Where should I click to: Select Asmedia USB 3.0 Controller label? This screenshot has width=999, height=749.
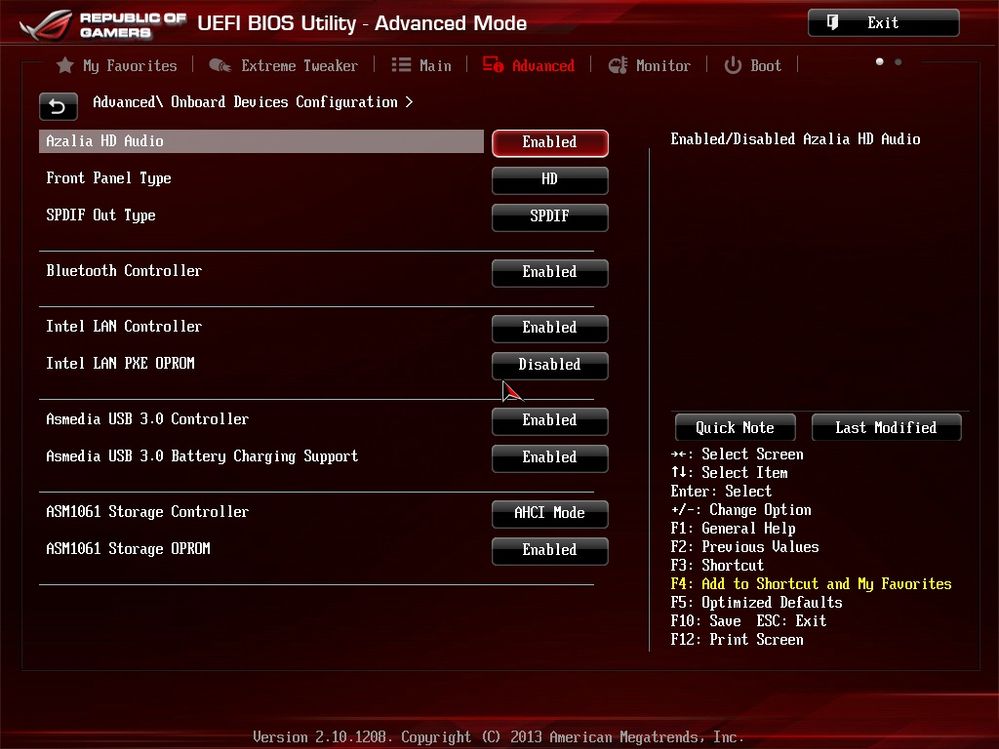(147, 419)
